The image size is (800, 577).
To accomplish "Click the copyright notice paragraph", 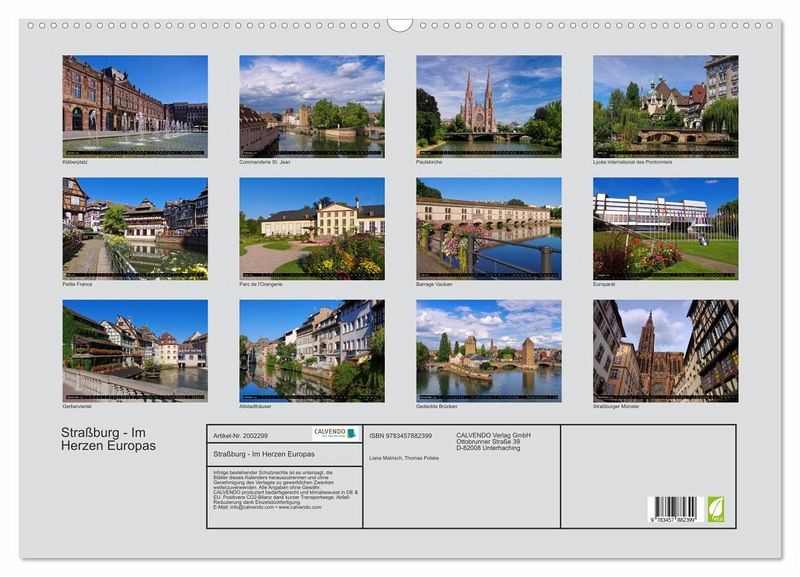I will [286, 490].
